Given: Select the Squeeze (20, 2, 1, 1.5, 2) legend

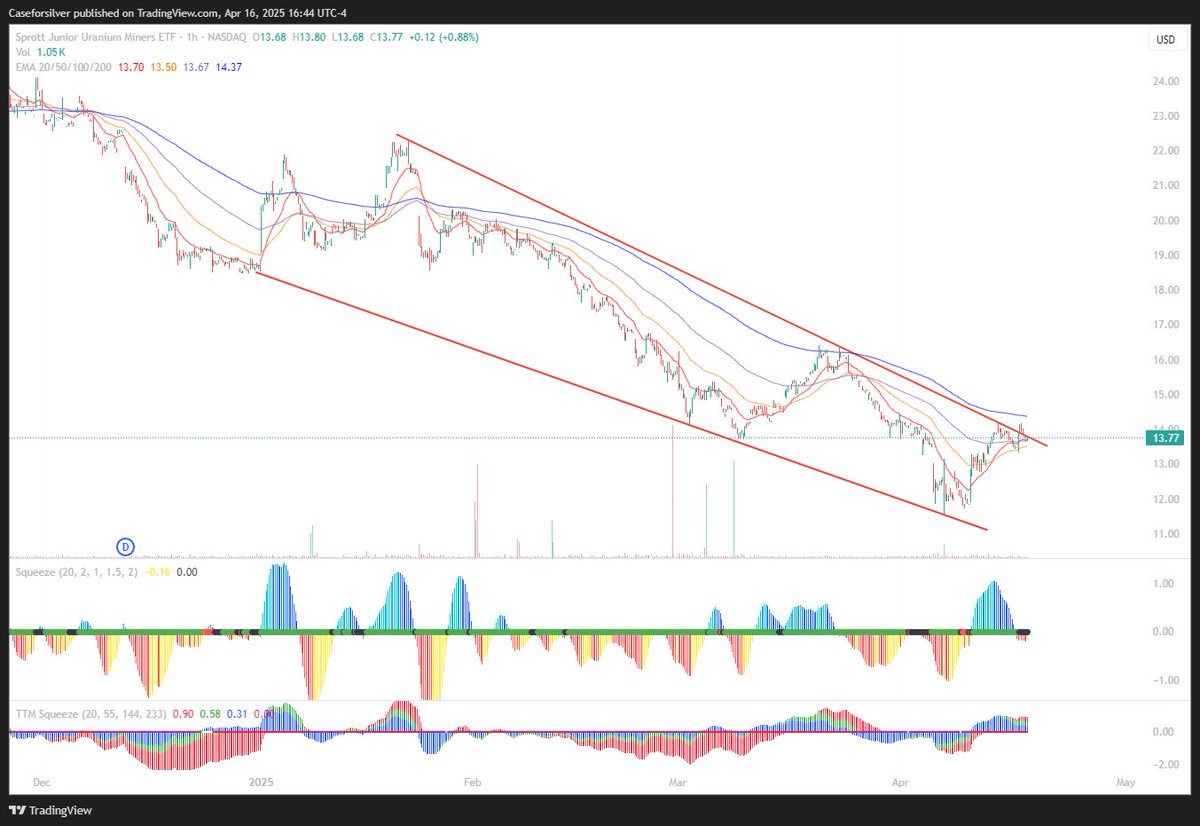Looking at the screenshot, I should (x=75, y=572).
